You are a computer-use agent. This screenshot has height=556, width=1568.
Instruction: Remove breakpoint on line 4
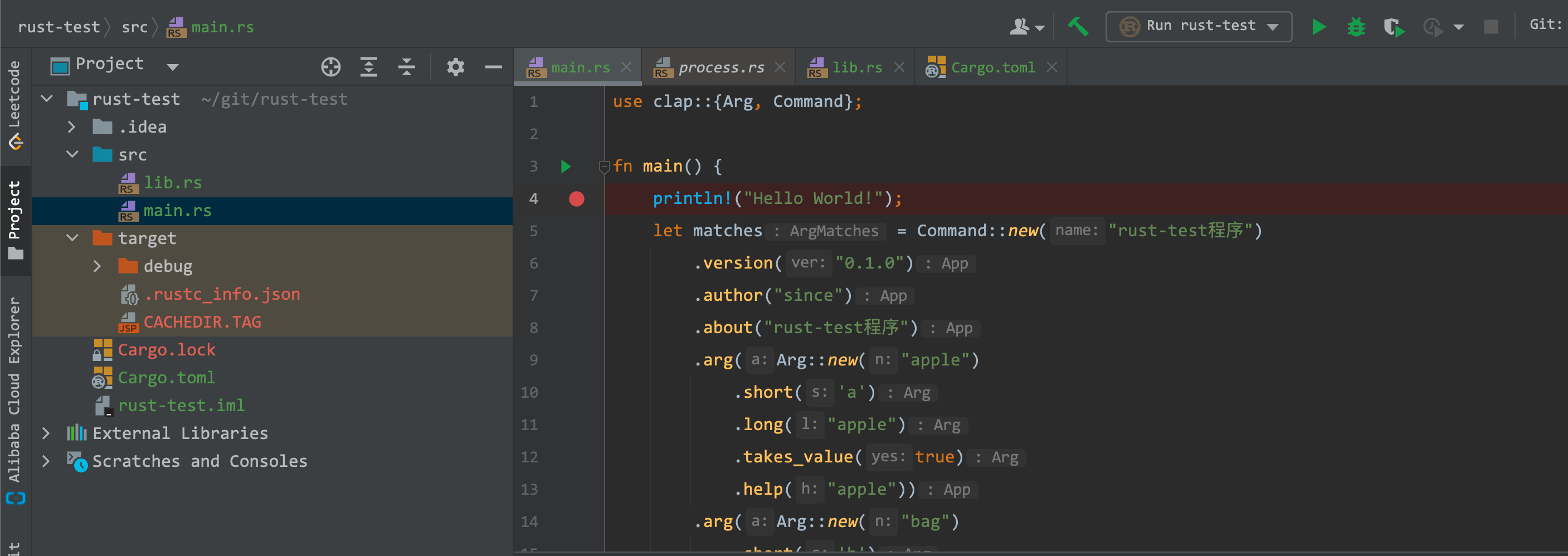(x=576, y=198)
